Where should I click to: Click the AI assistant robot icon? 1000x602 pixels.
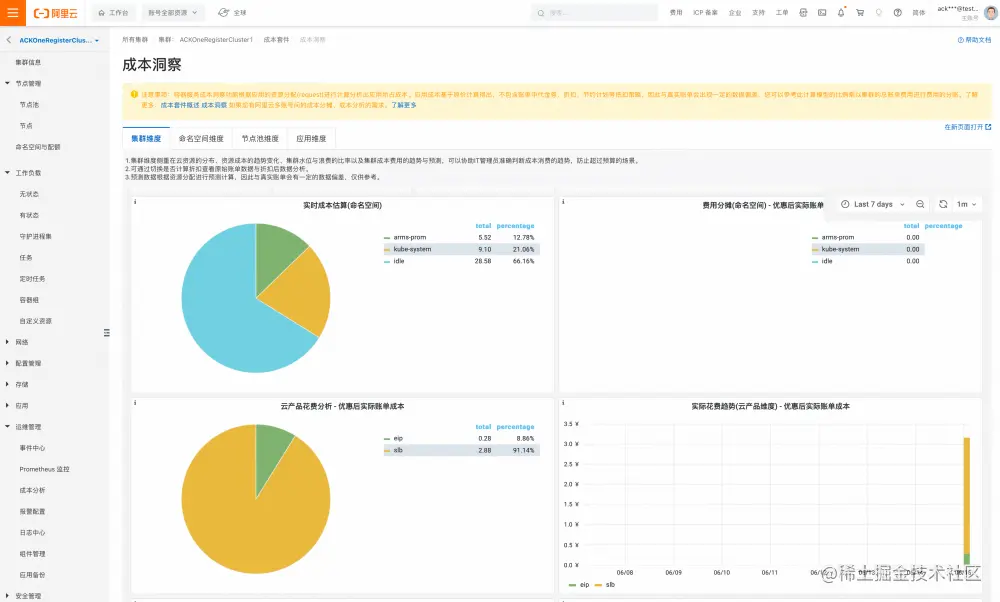[803, 13]
